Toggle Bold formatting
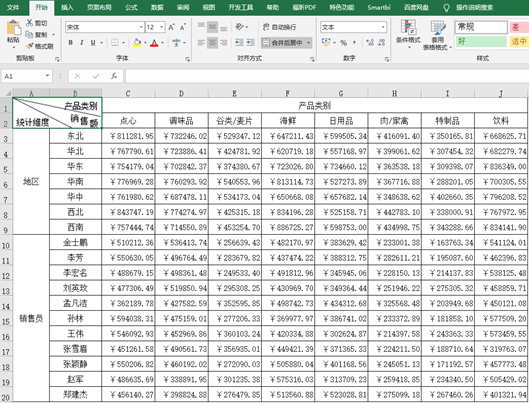 [x=71, y=43]
